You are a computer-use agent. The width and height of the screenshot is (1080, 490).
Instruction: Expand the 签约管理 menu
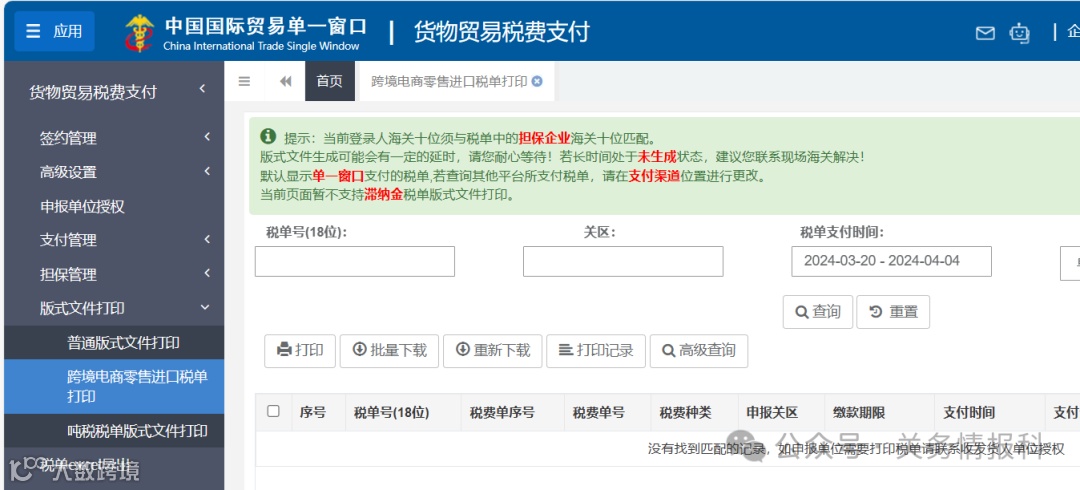[x=114, y=138]
